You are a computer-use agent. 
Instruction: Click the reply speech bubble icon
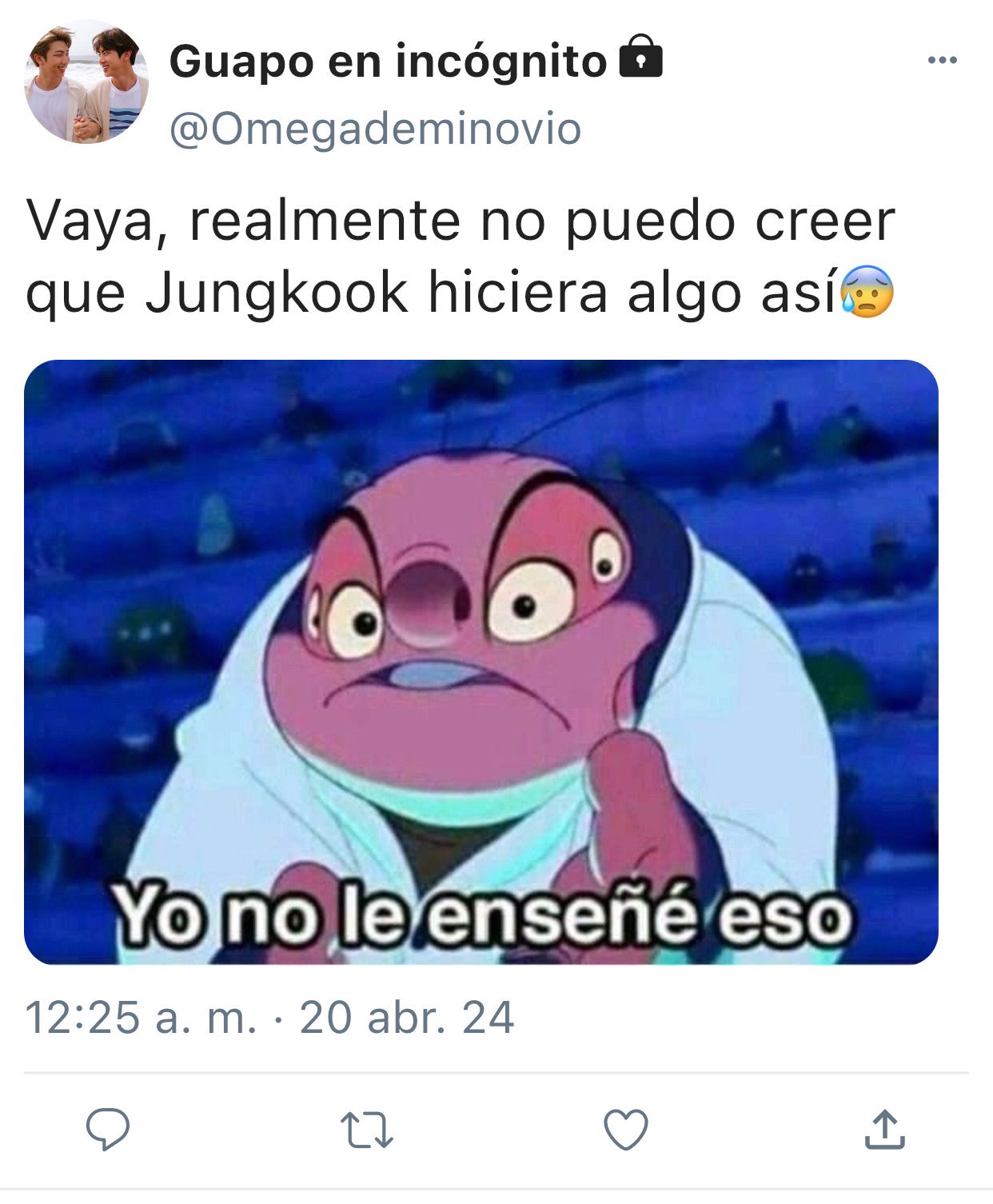(108, 1130)
